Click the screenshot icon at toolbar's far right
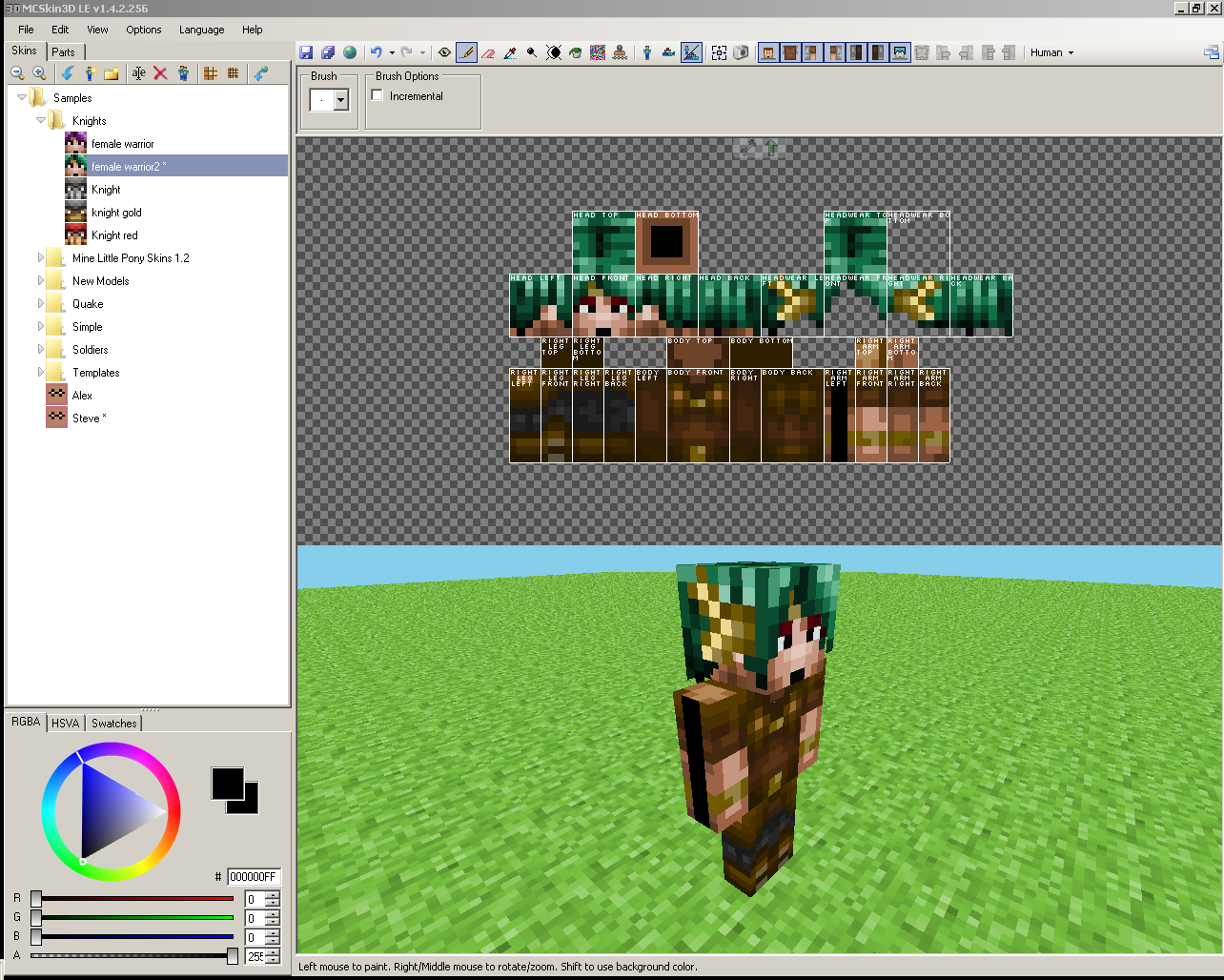The image size is (1224, 980). click(1212, 53)
